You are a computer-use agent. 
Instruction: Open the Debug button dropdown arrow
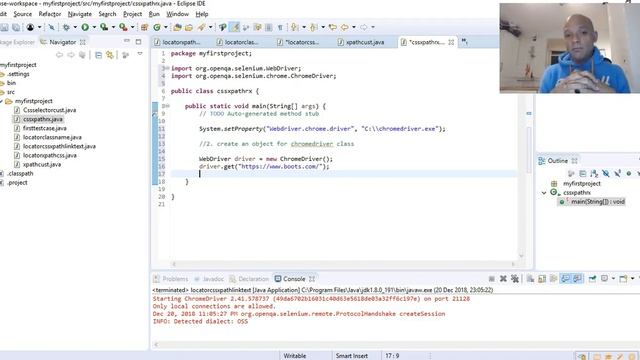(75, 27)
